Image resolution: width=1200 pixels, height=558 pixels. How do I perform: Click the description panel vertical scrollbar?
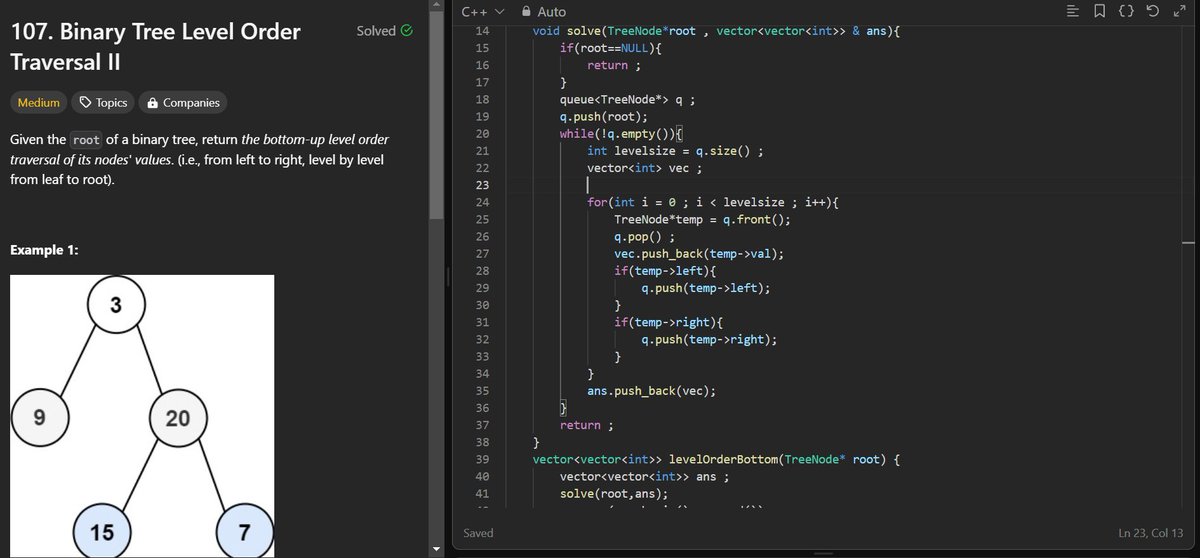tap(434, 115)
